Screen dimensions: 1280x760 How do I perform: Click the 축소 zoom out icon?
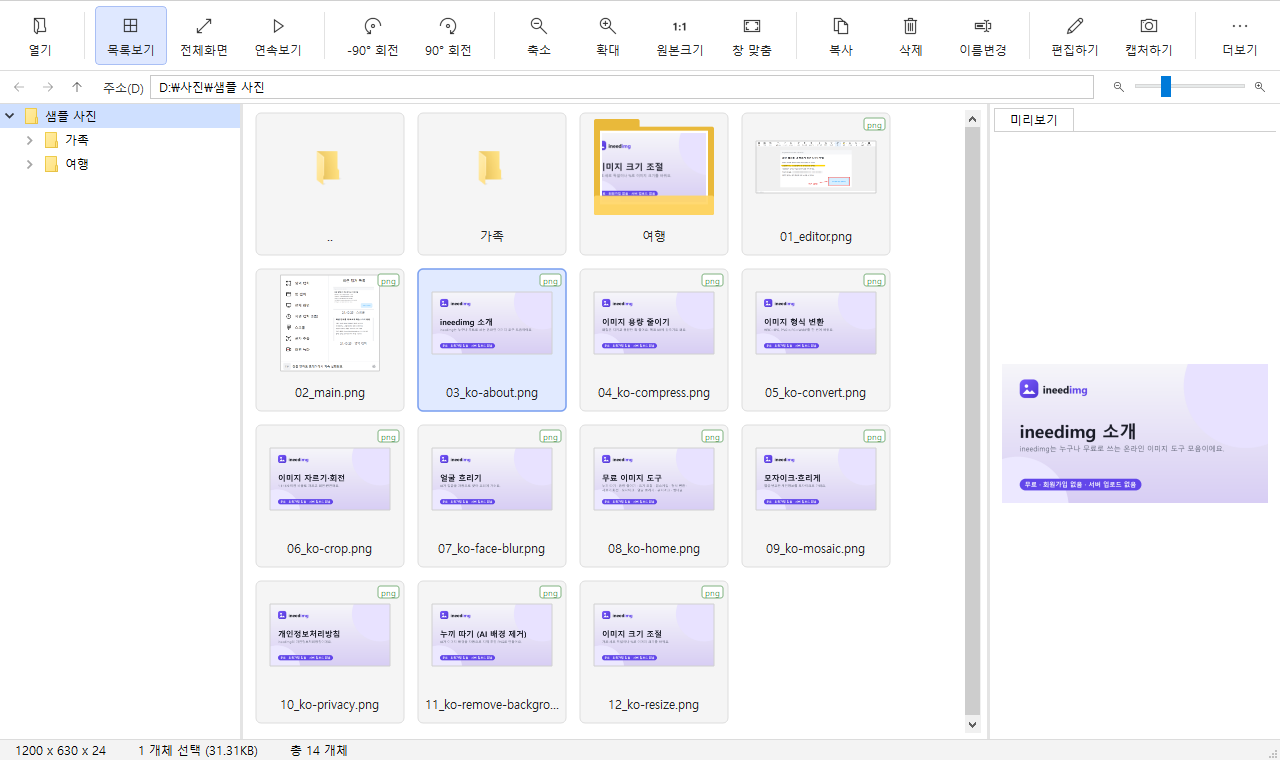539,26
